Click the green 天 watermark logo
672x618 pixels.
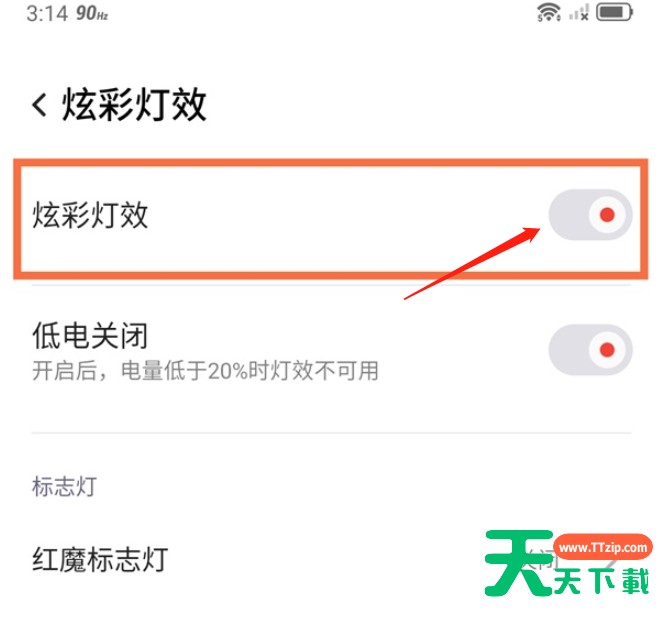(x=518, y=562)
